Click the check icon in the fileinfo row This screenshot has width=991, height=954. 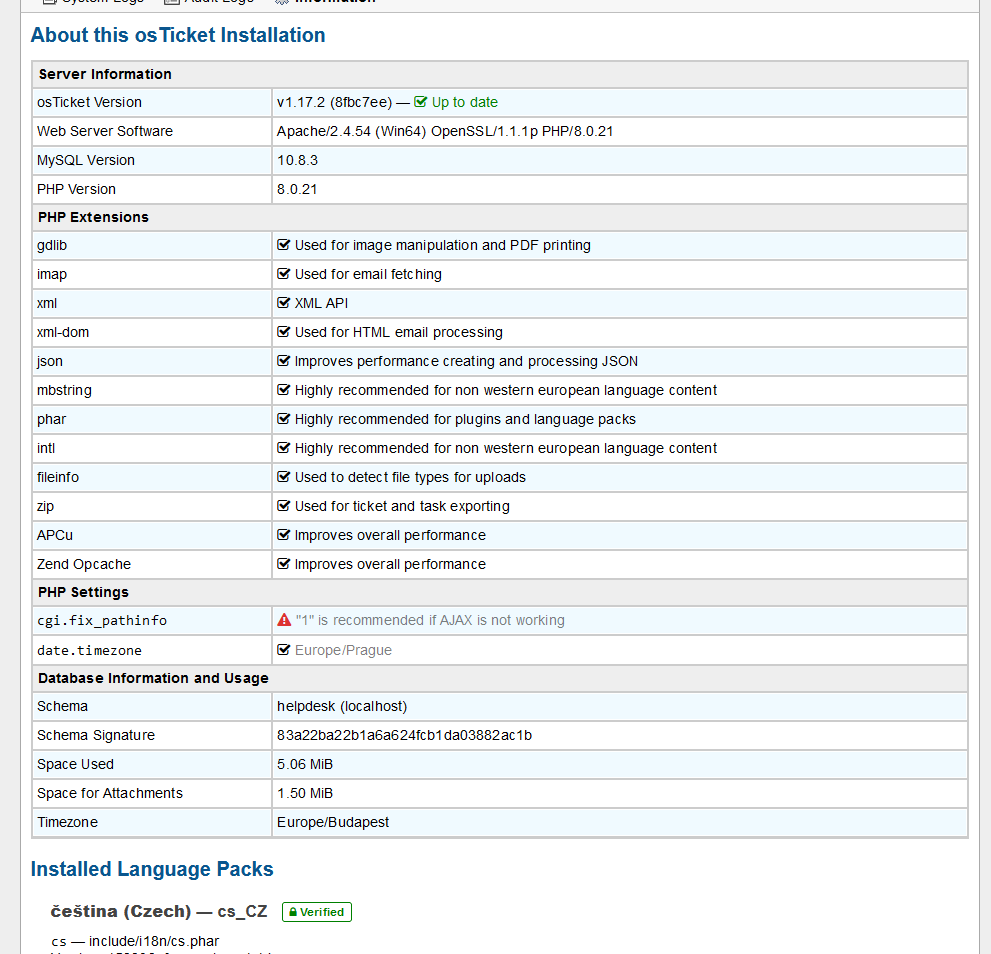tap(284, 477)
